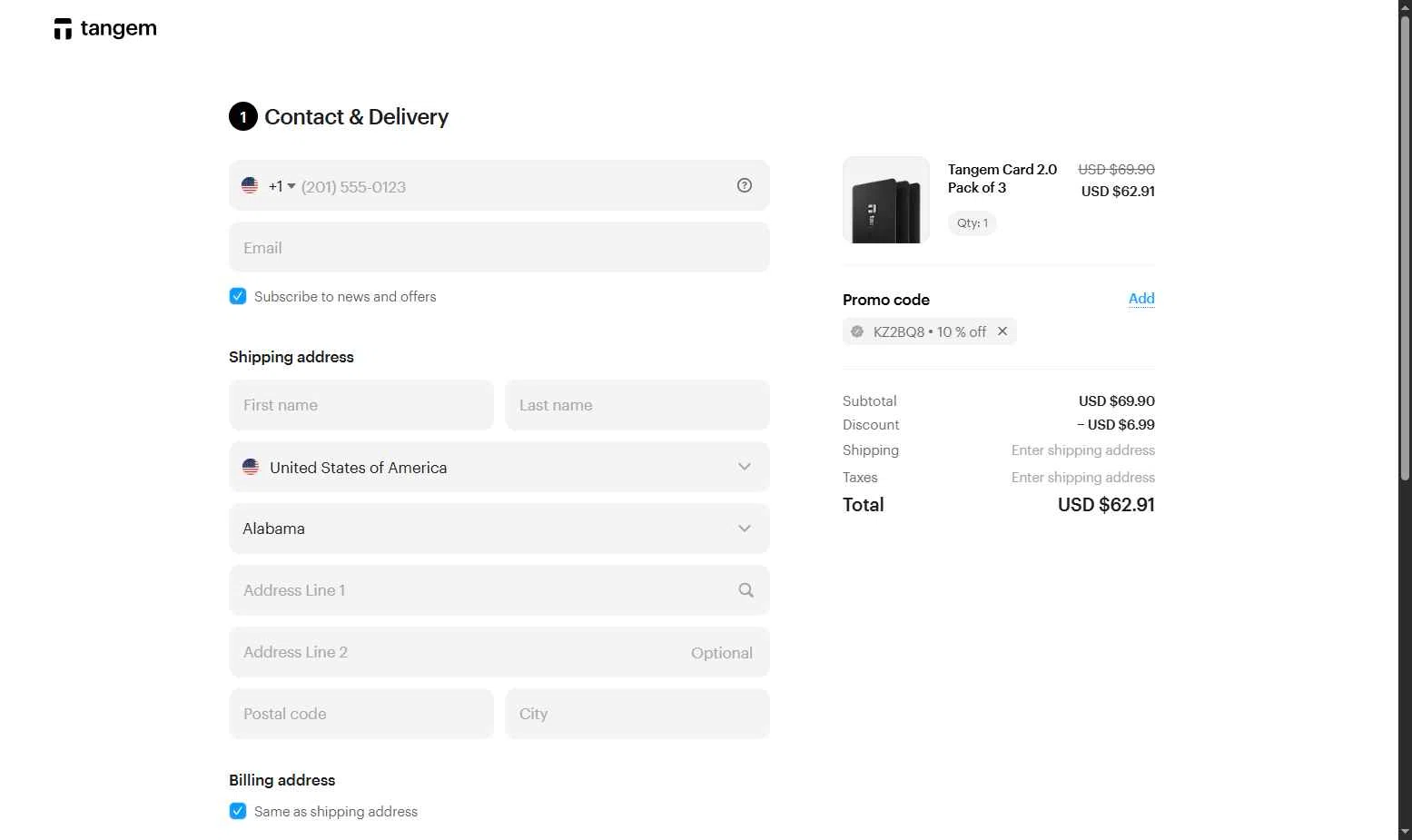Viewport: 1412px width, 840px height.
Task: Open the +1 country code dropdown
Action: tap(282, 186)
